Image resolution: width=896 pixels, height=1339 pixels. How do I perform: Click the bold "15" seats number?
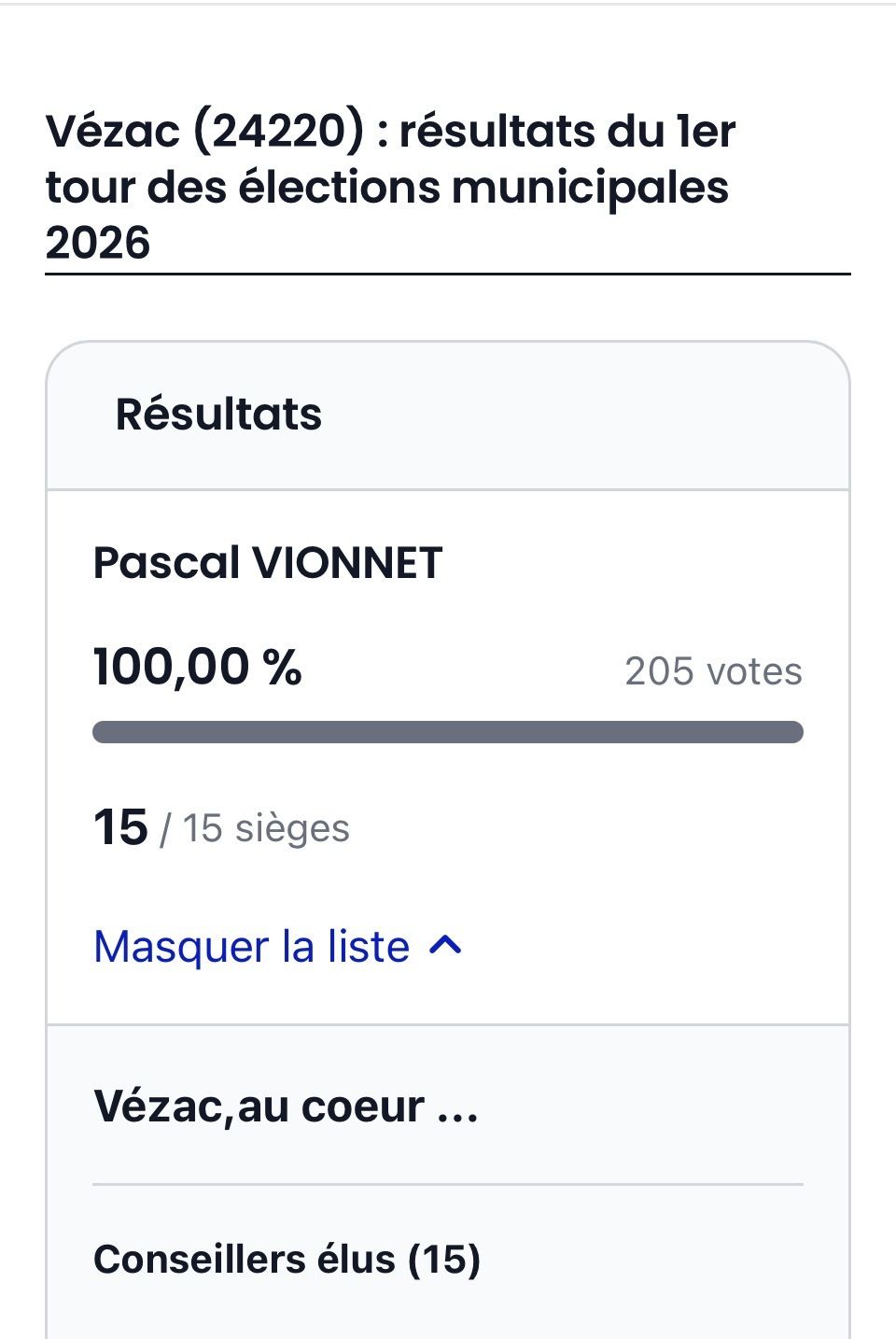[120, 828]
